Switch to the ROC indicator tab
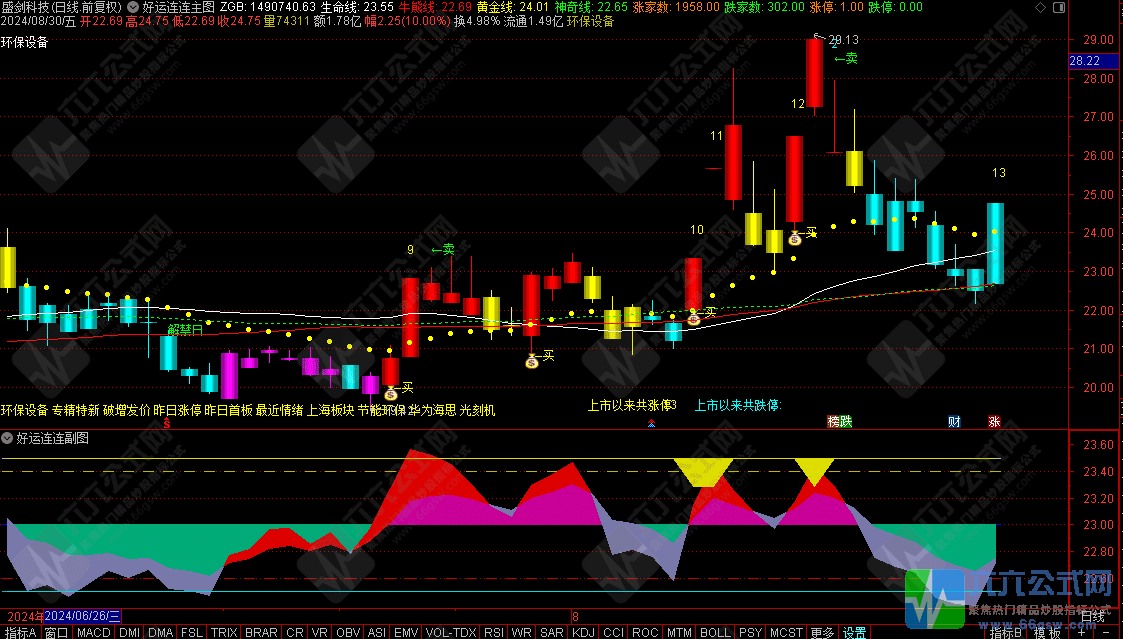This screenshot has width=1123, height=639. pos(645,633)
